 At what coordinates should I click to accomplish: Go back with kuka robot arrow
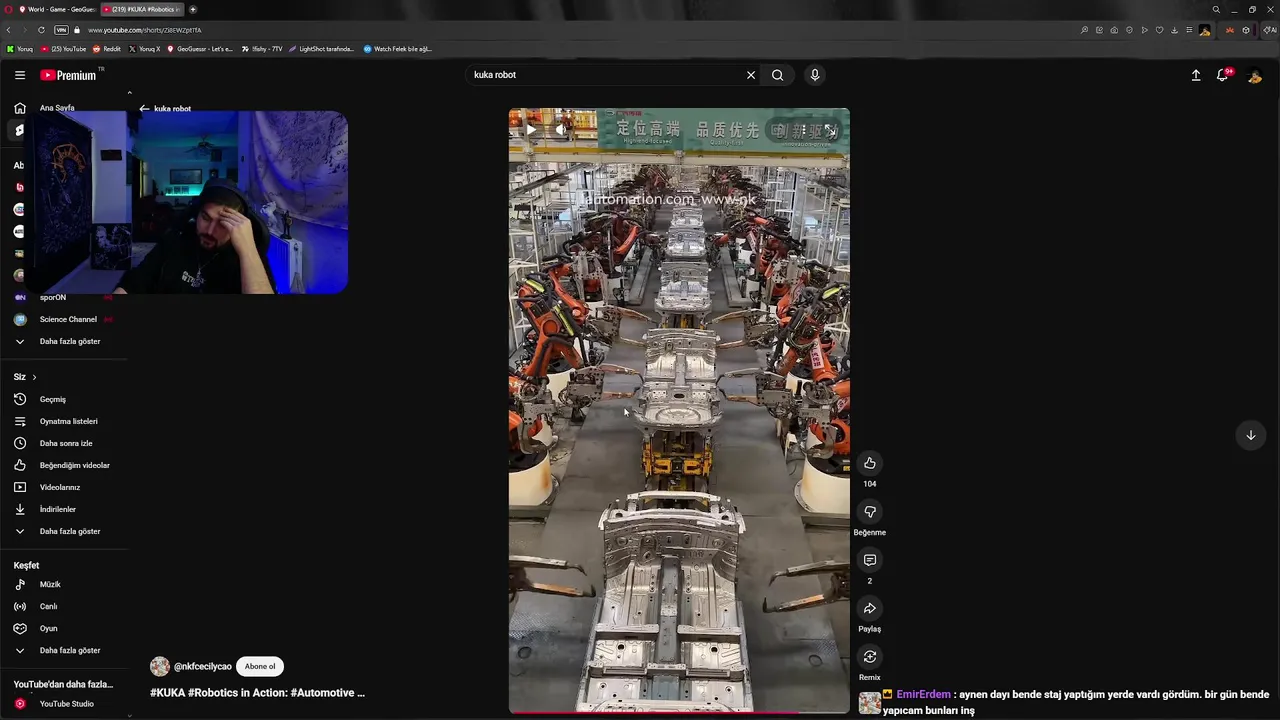pyautogui.click(x=144, y=108)
